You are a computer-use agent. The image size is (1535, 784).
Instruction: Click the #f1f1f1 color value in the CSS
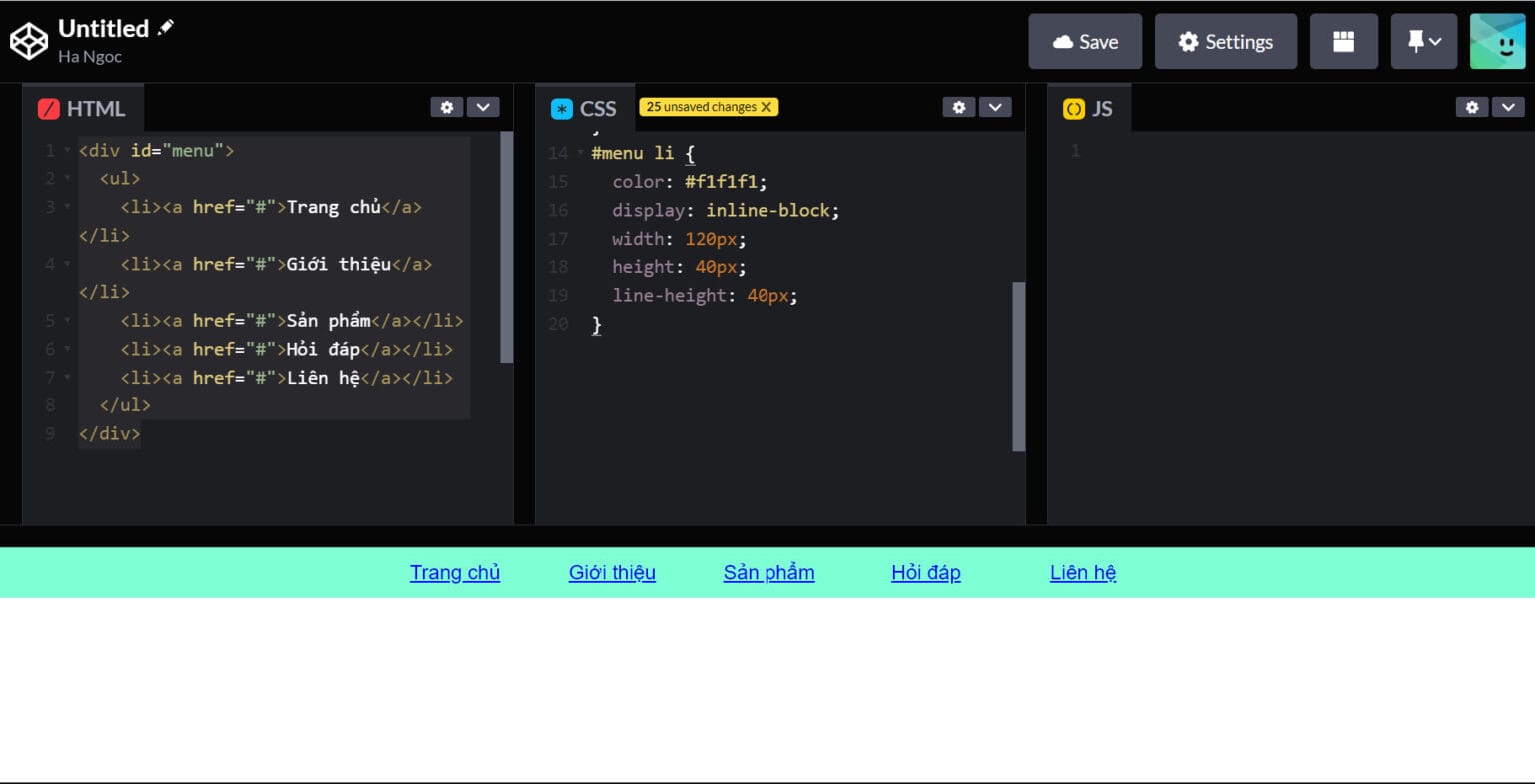[x=721, y=181]
